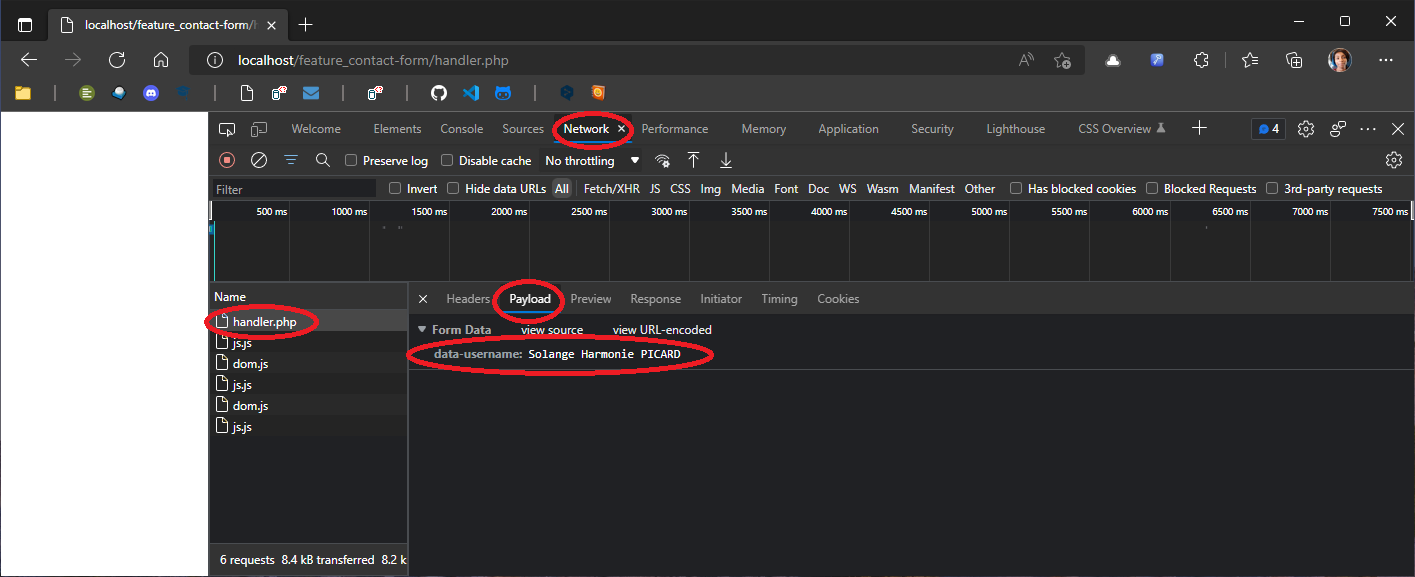Filter requests by Doc type
The height and width of the screenshot is (577, 1415).
point(818,189)
